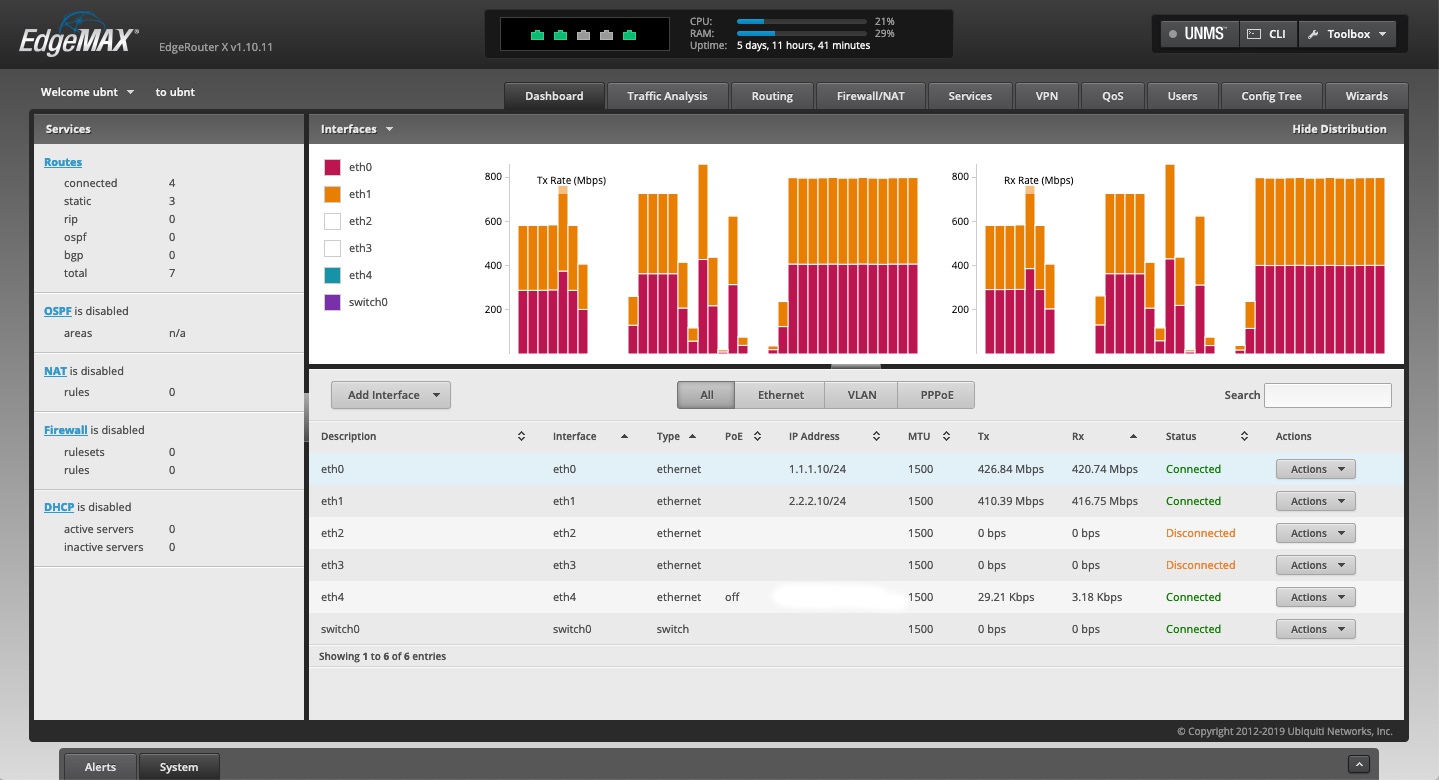The height and width of the screenshot is (780, 1439).
Task: Sort table by IP Address column icon
Action: click(x=876, y=437)
